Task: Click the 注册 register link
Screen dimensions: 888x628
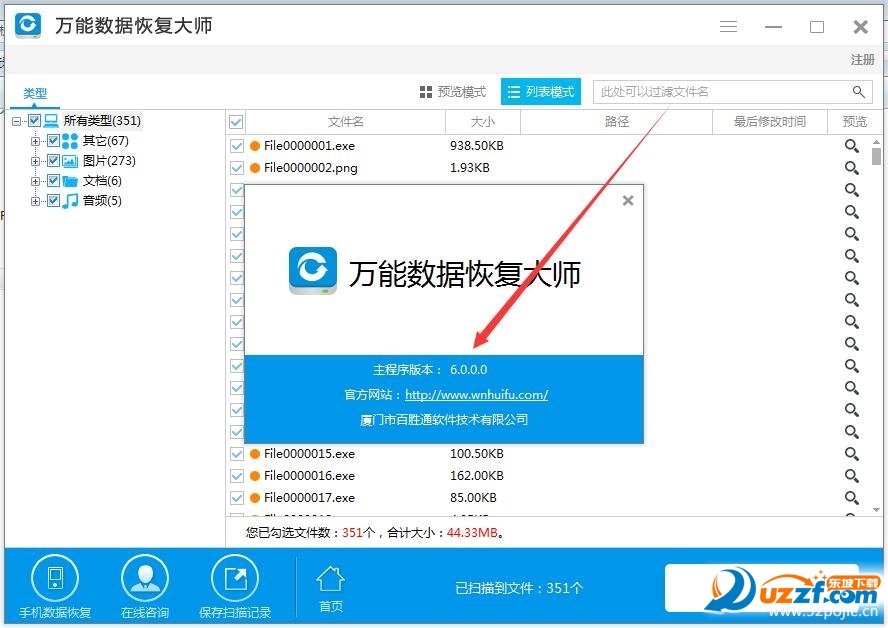Action: tap(862, 59)
